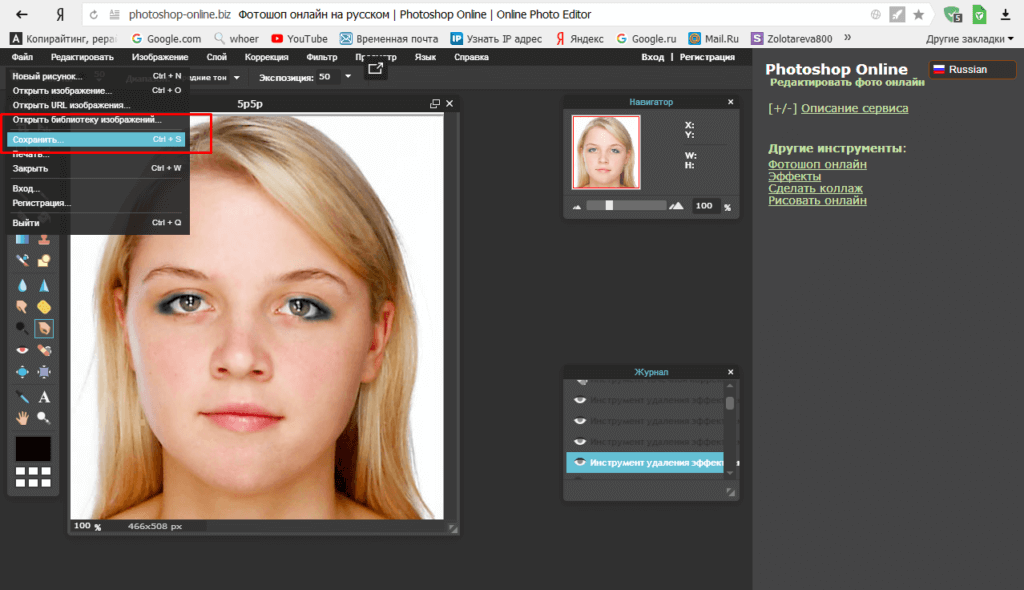Open the Сделать коллаж link

(x=815, y=188)
